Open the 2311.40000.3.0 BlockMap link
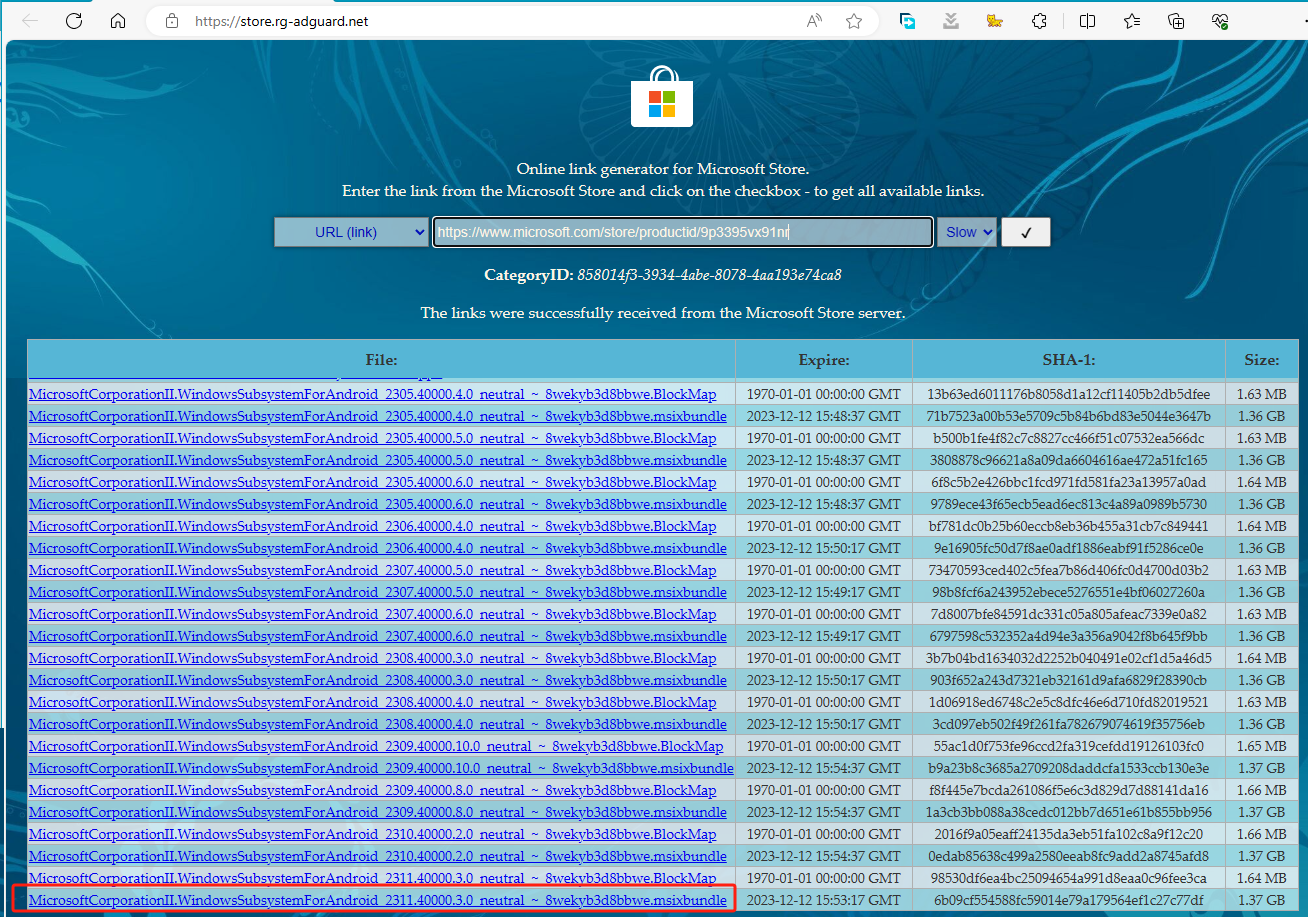This screenshot has height=917, width=1308. (x=373, y=878)
